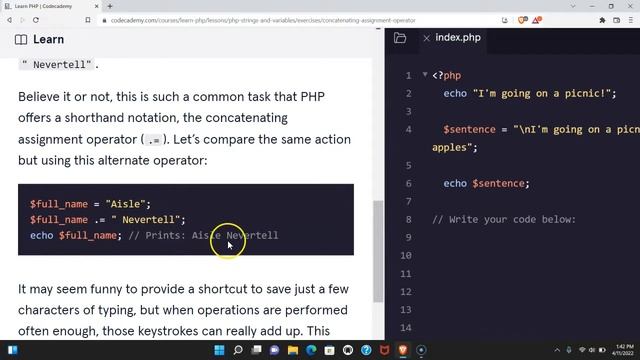Open Brave Shields lion icon
The height and width of the screenshot is (360, 640).
pos(522,20)
